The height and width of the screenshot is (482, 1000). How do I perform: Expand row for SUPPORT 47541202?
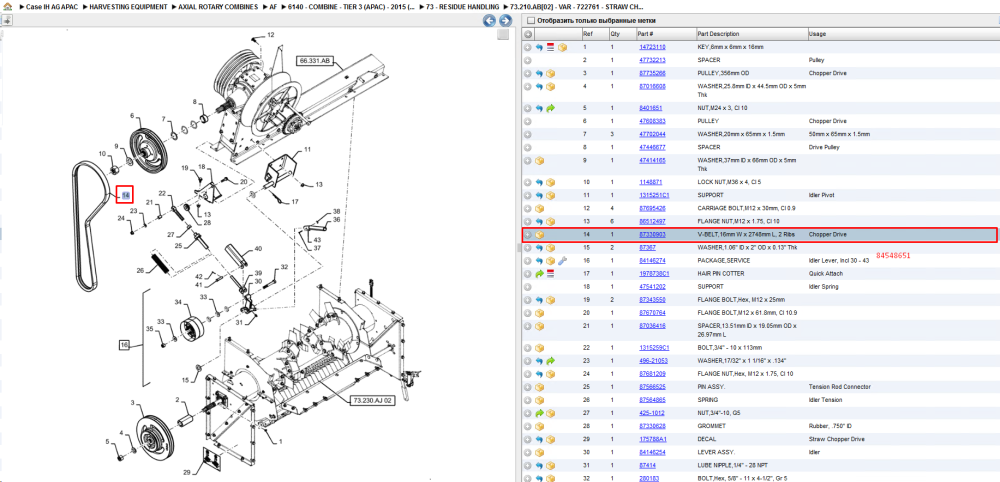[528, 287]
